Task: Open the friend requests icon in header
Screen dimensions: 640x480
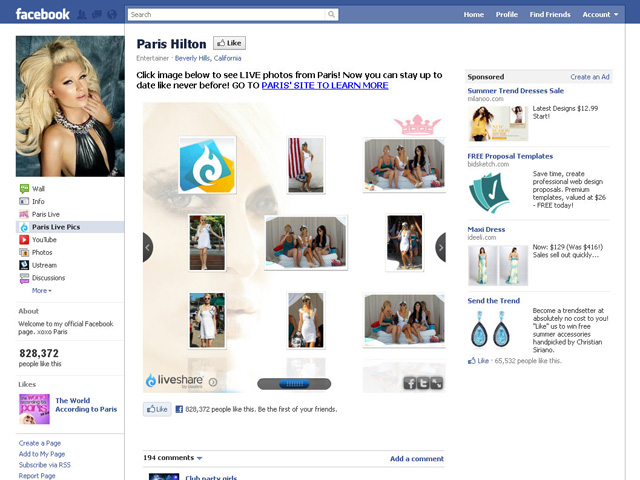Action: 82,15
